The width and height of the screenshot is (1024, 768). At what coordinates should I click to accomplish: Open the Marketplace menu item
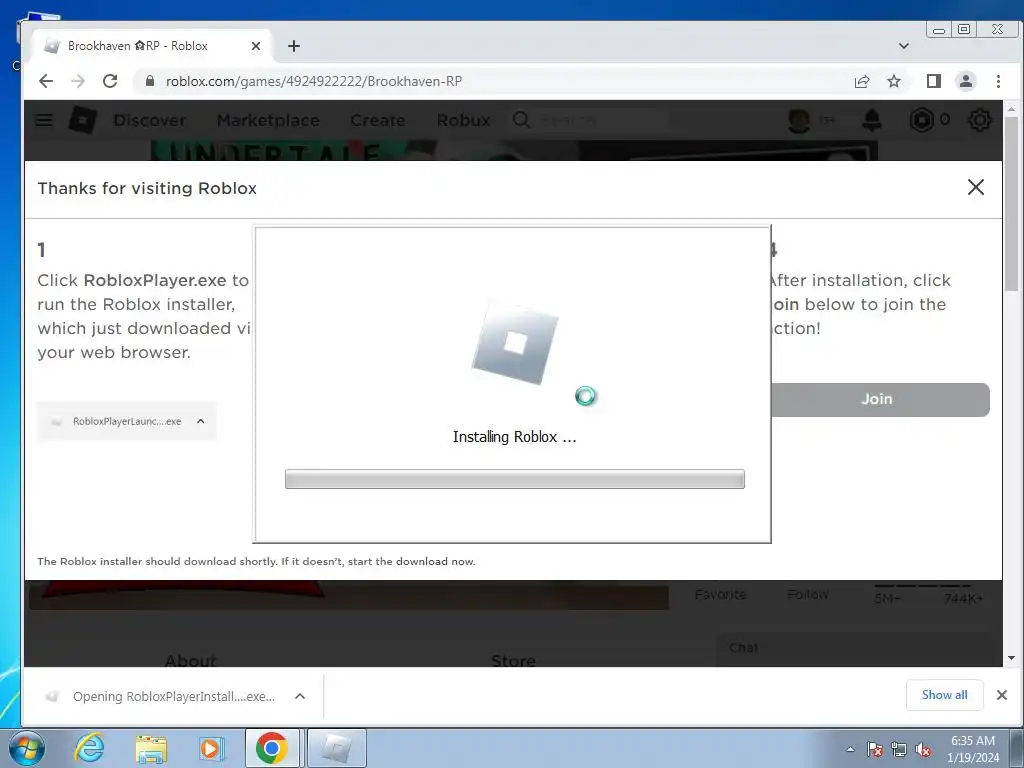(268, 120)
